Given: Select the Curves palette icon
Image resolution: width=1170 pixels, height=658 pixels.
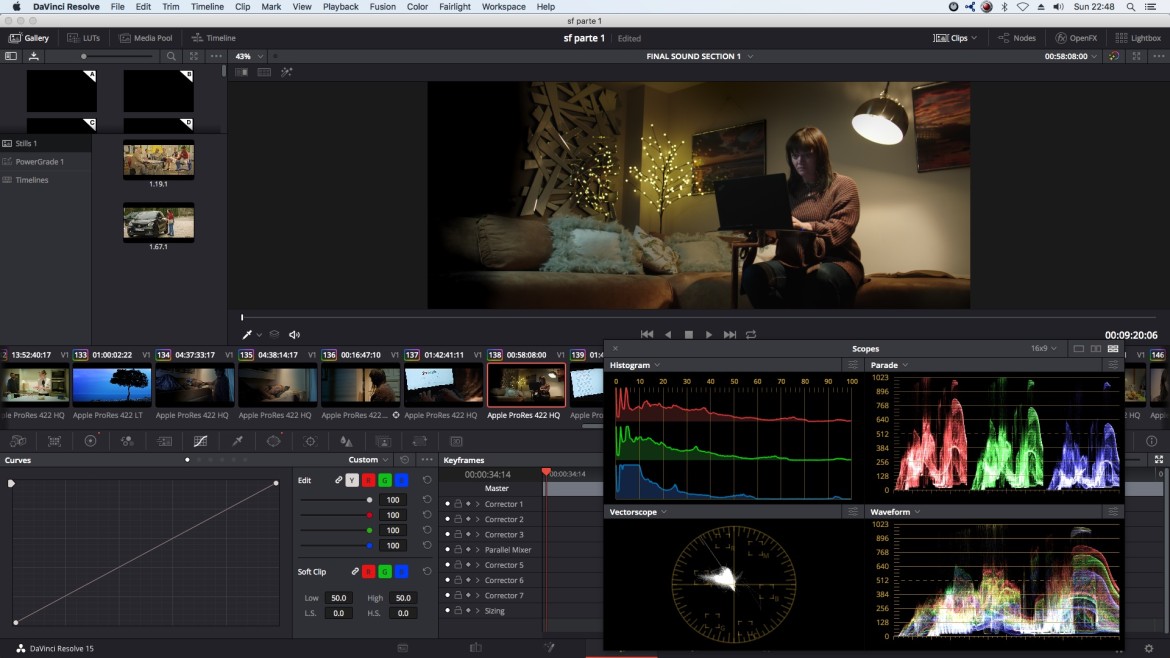Looking at the screenshot, I should click(201, 442).
